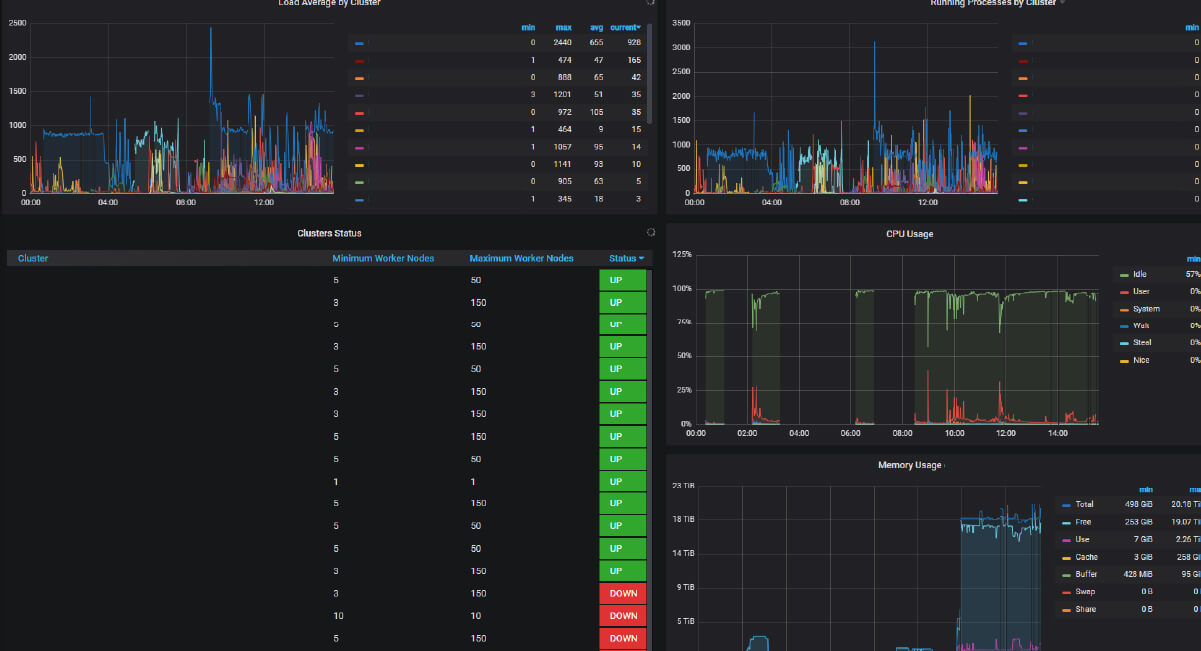Viewport: 1201px width, 651px height.
Task: Click the Status column sort header
Action: point(626,258)
